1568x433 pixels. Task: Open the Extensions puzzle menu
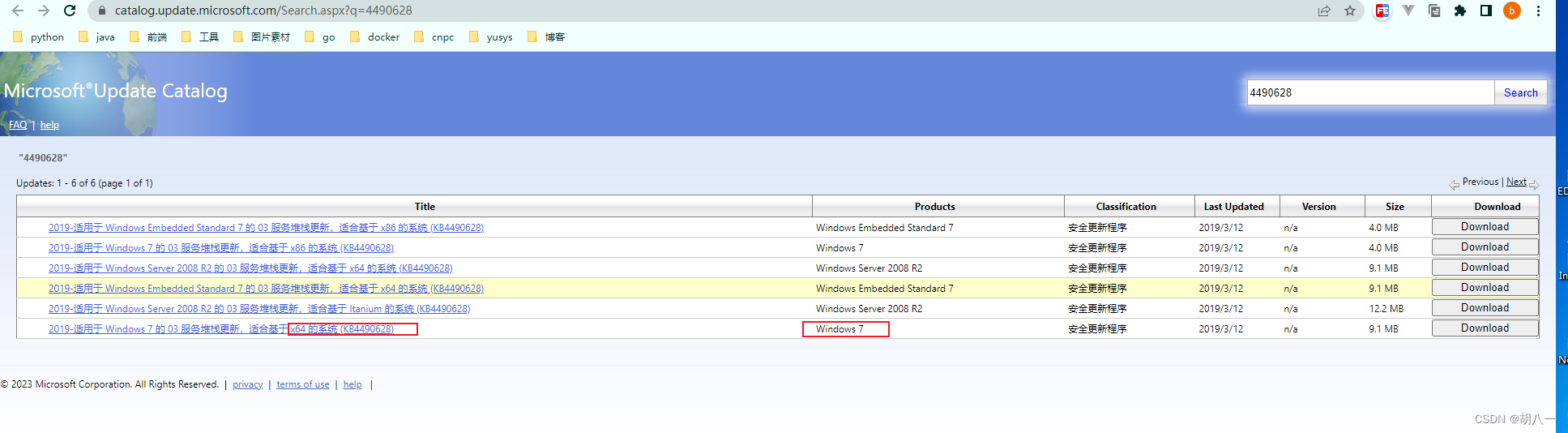point(1460,11)
